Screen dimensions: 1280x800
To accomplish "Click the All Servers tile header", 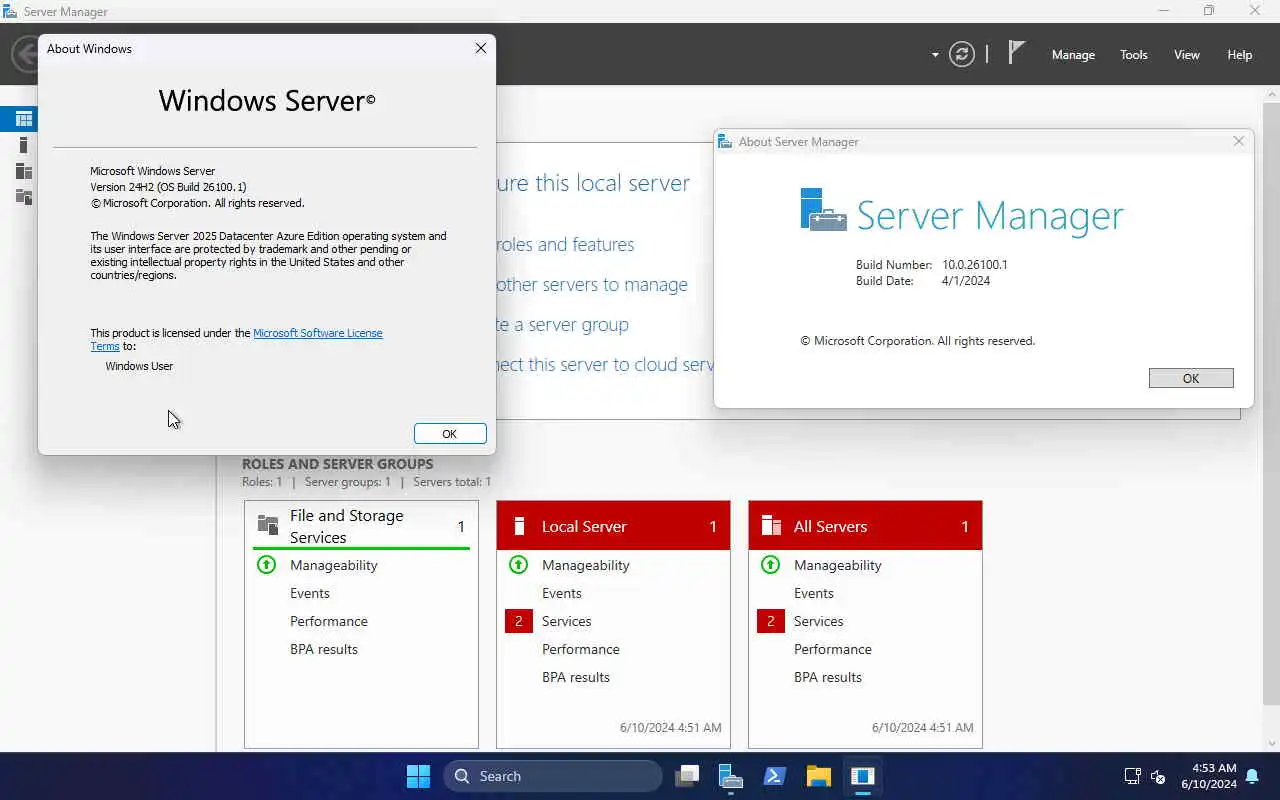I will pos(865,526).
